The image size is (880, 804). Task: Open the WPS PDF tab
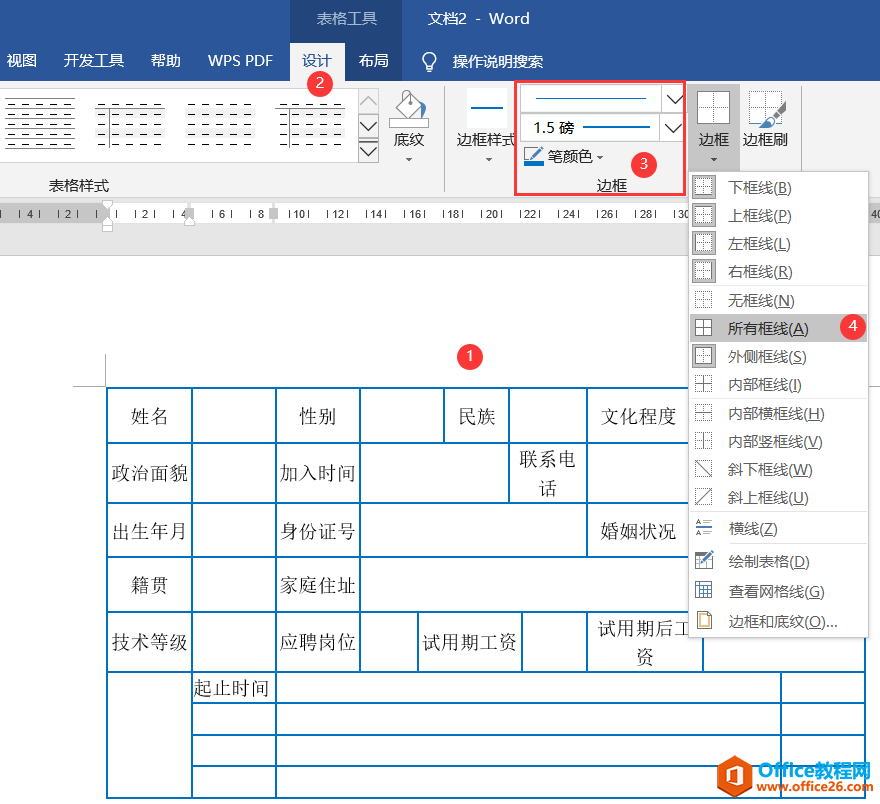coord(240,61)
